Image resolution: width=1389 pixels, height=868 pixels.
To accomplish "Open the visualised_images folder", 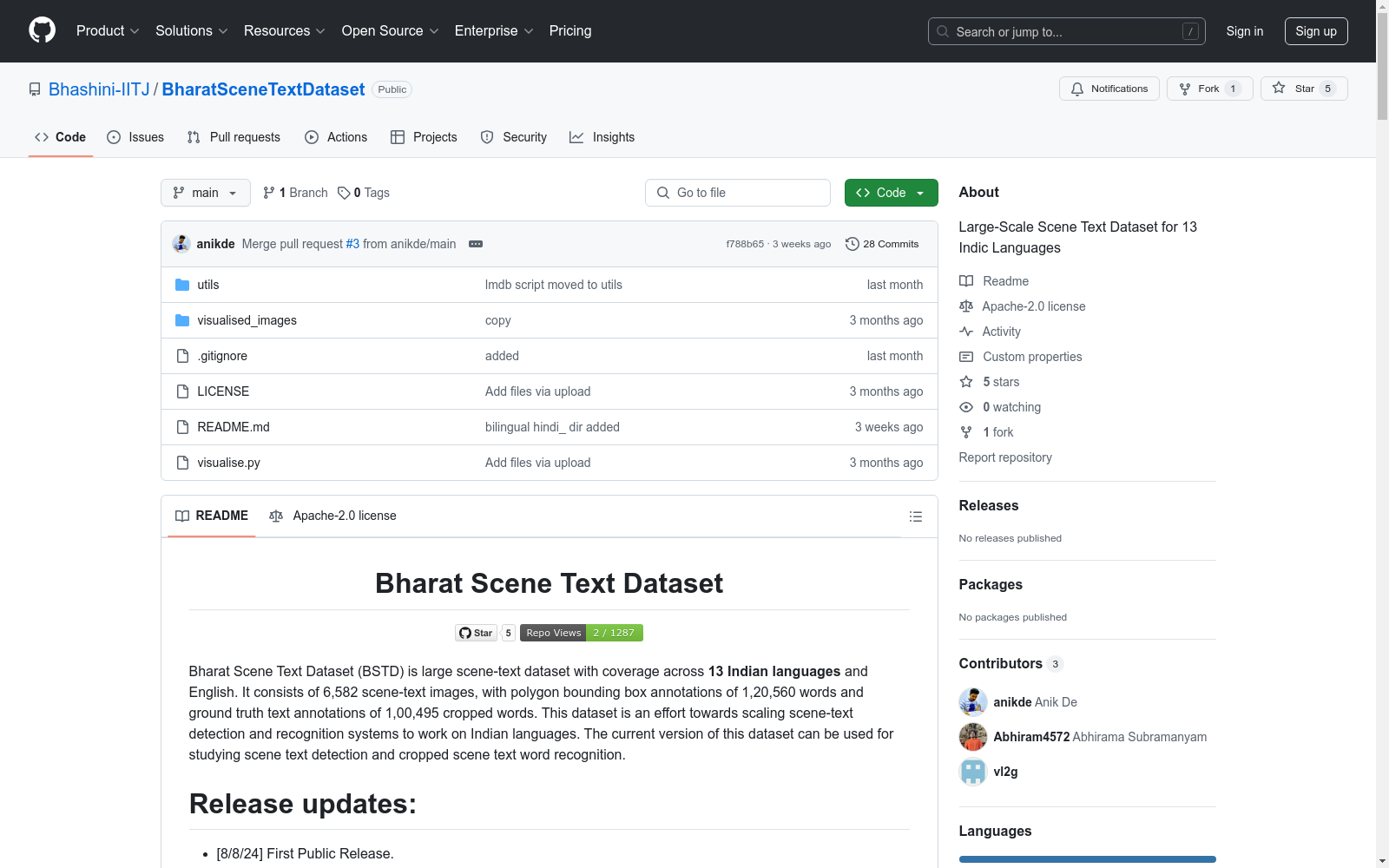I will [x=247, y=320].
